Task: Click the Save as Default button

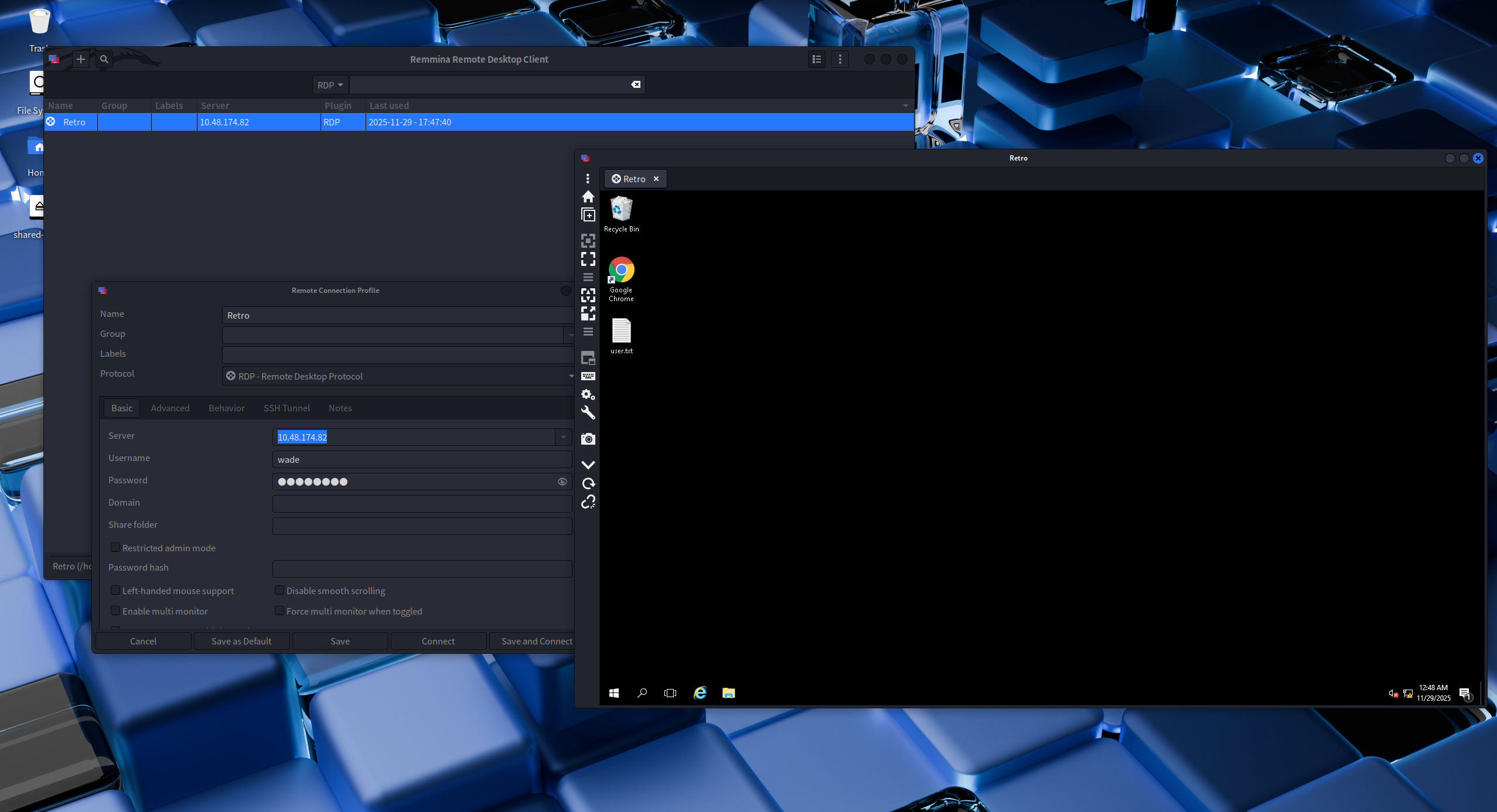Action: pos(241,641)
